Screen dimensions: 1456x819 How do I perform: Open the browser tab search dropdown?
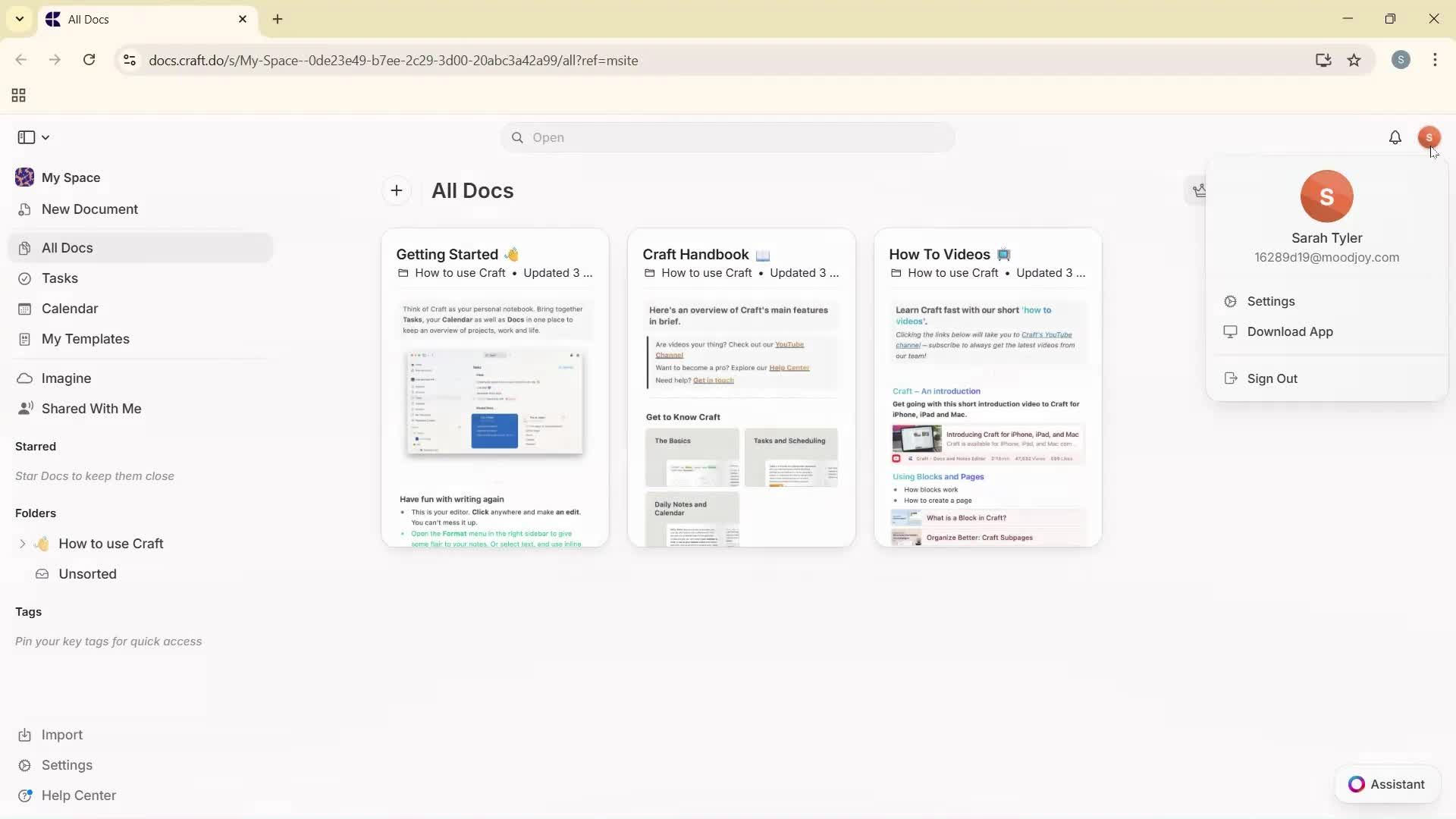tap(20, 19)
